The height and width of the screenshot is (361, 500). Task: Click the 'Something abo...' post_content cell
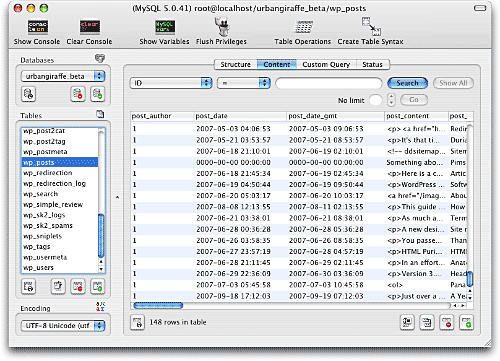416,162
